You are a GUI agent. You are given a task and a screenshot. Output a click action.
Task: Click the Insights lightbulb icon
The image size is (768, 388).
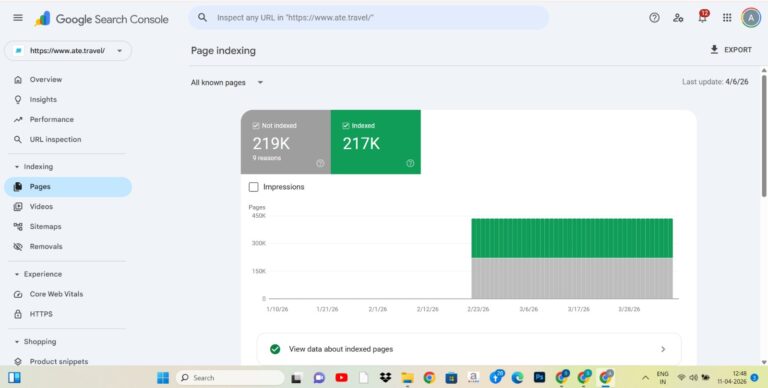[18, 99]
